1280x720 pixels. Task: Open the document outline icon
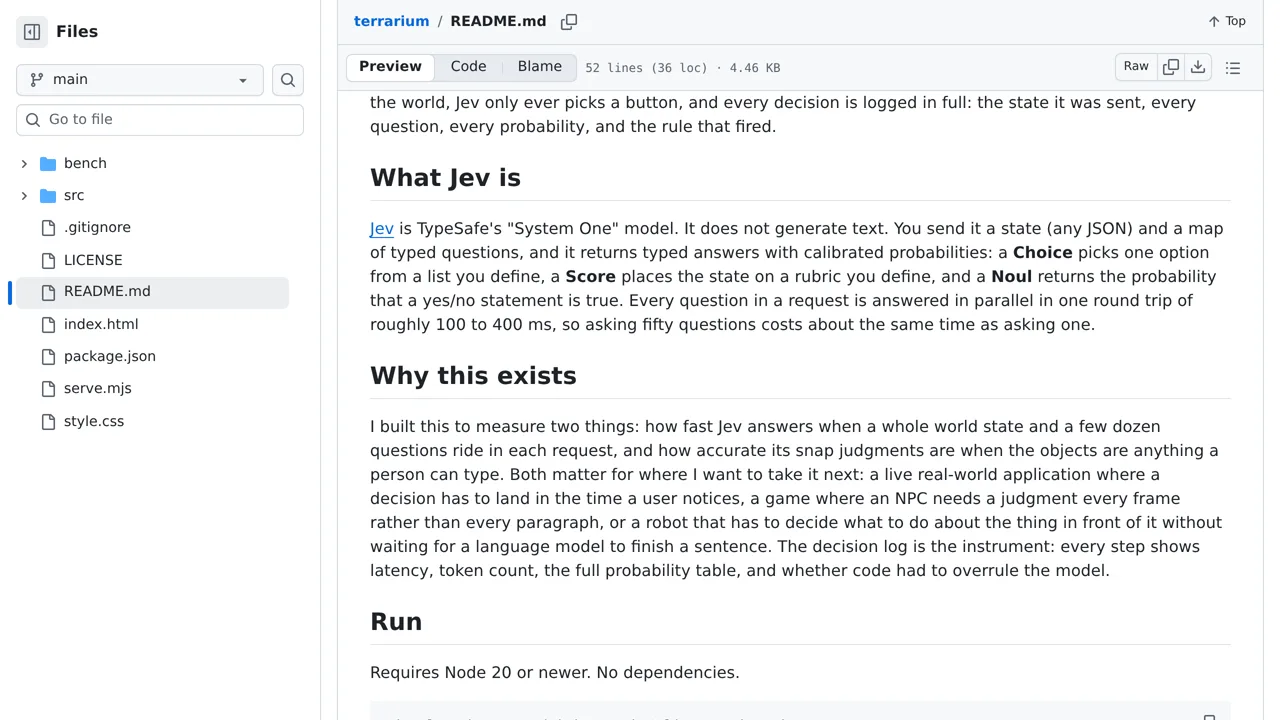pos(1233,68)
